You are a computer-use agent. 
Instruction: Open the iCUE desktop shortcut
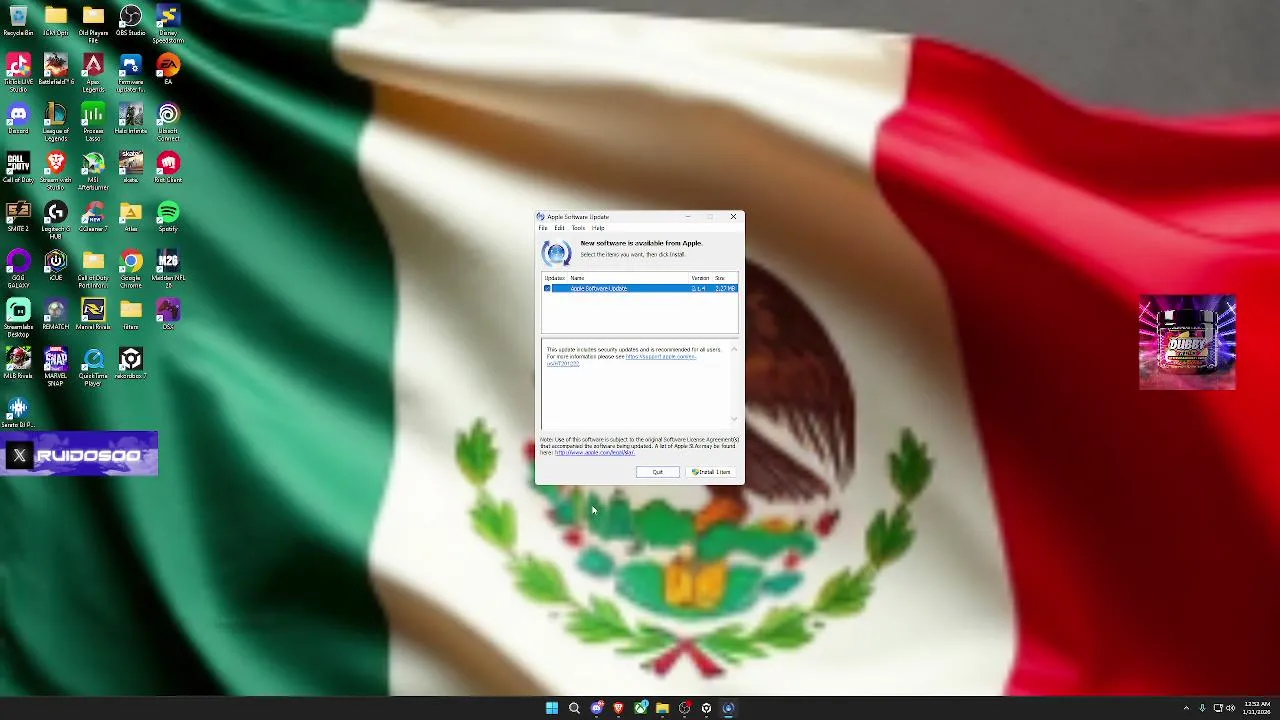tap(56, 265)
